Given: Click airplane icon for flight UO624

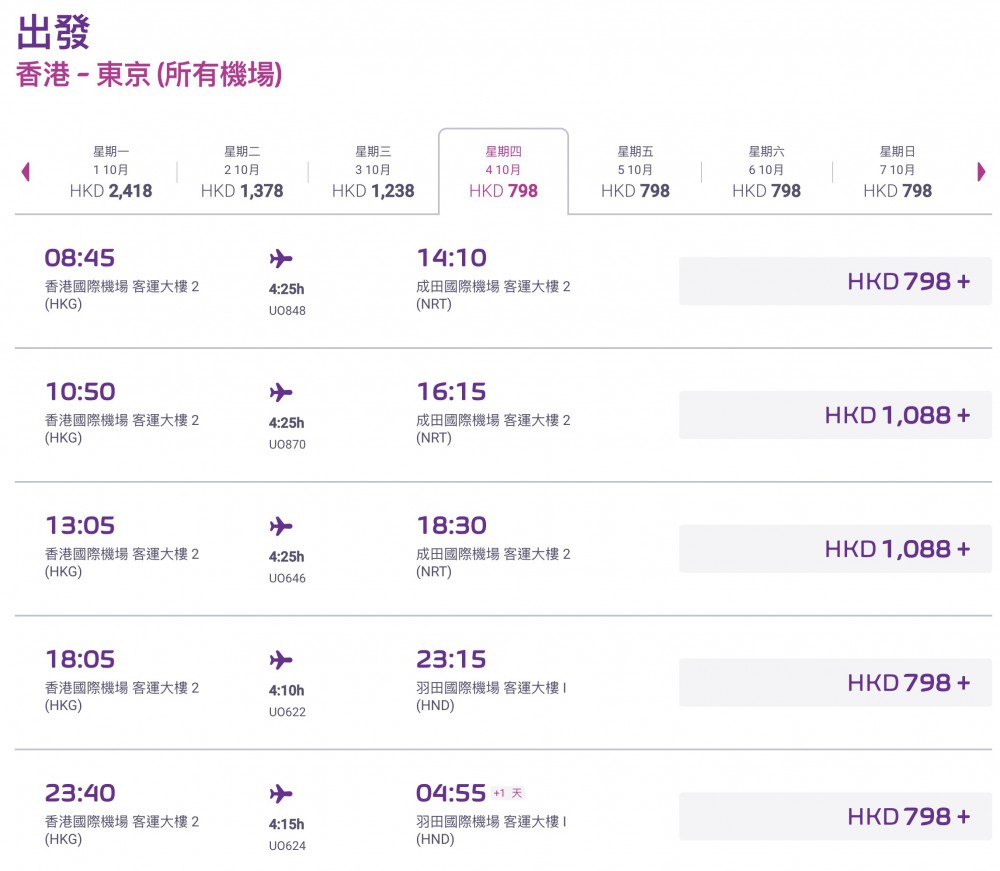Looking at the screenshot, I should coord(281,794).
